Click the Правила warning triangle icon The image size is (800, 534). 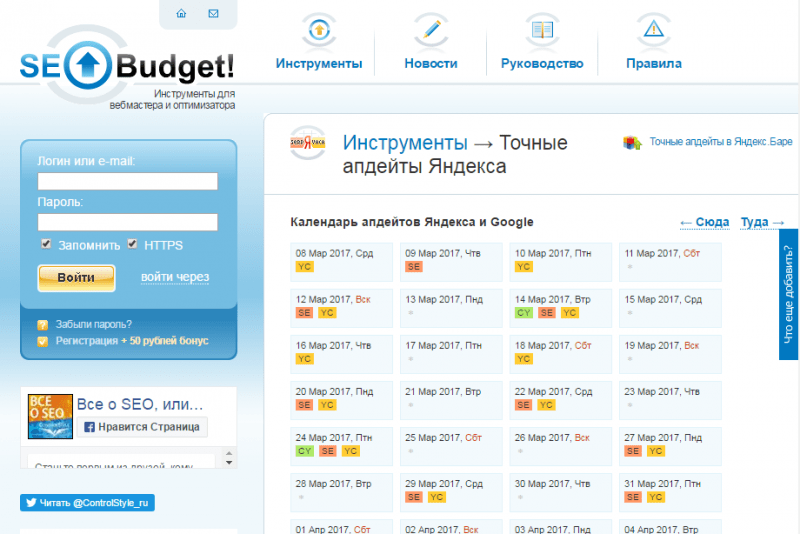click(654, 29)
